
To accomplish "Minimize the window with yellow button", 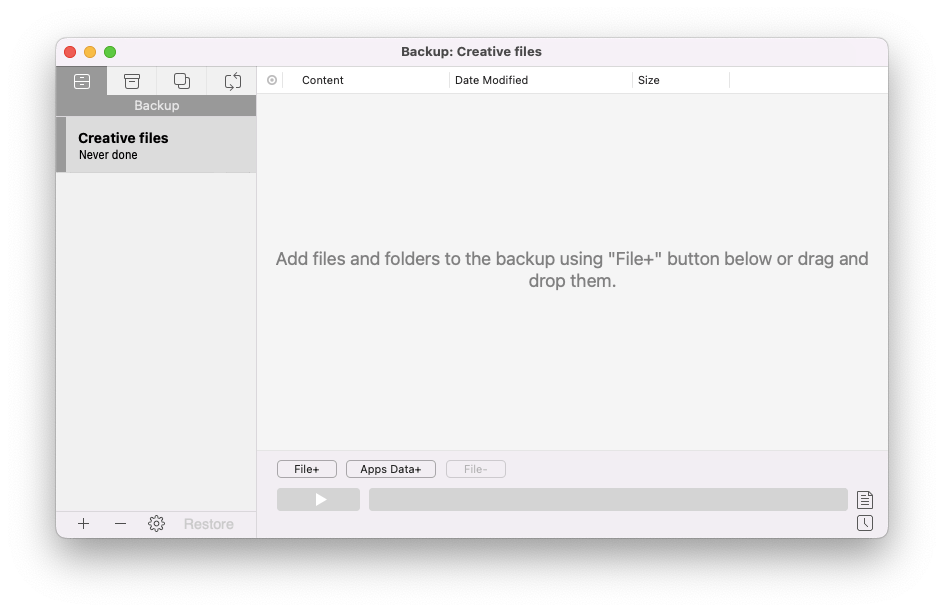I will tap(90, 52).
